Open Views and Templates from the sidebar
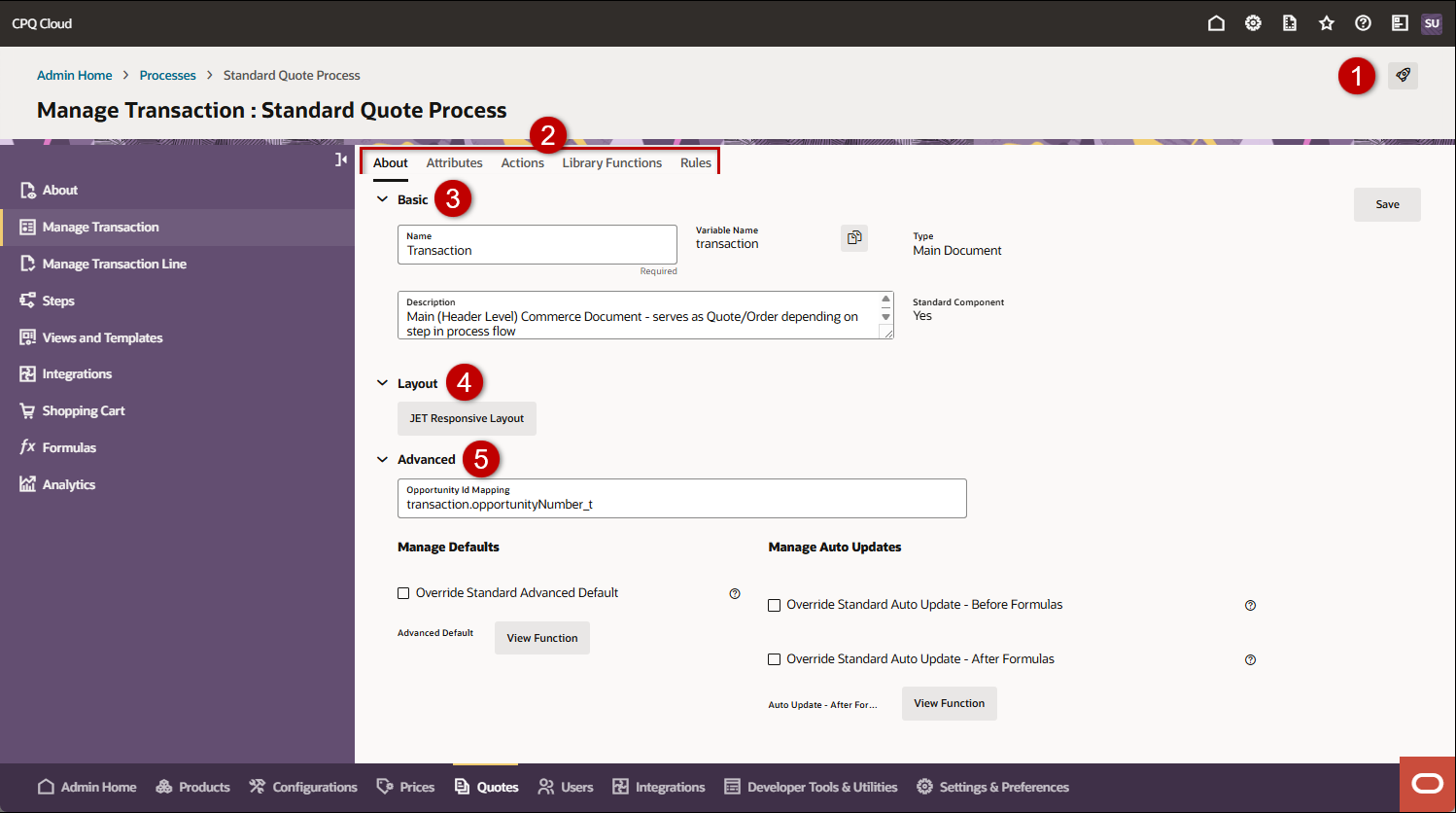The image size is (1456, 813). coord(100,337)
